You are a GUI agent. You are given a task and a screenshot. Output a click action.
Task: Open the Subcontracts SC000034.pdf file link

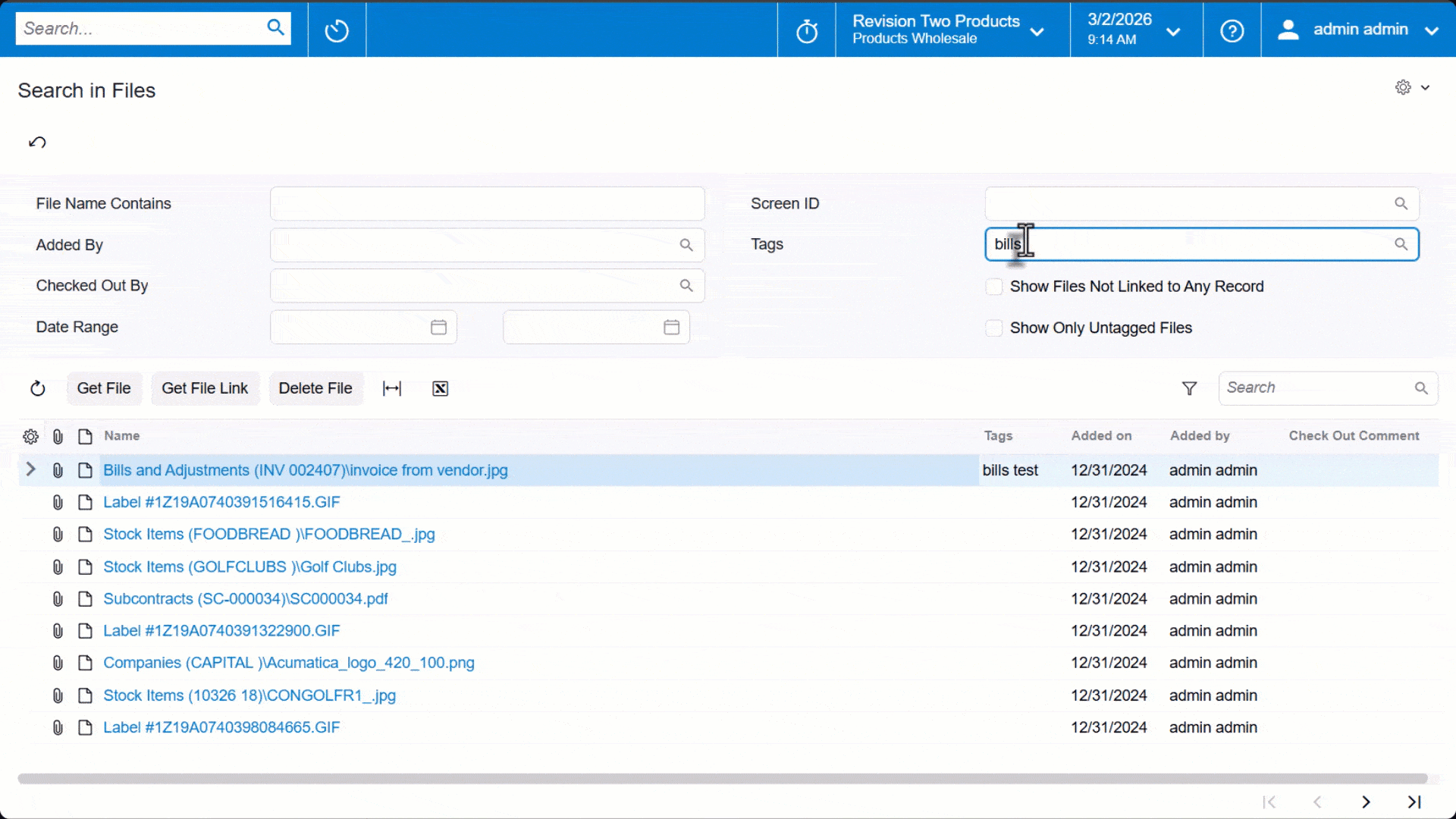coord(246,599)
